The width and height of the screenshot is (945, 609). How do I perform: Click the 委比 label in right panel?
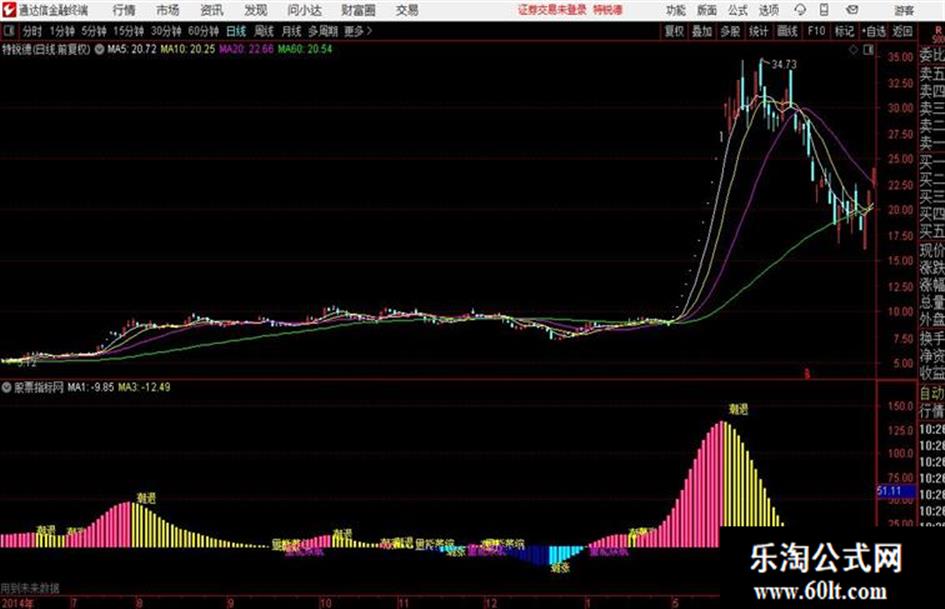coord(932,55)
